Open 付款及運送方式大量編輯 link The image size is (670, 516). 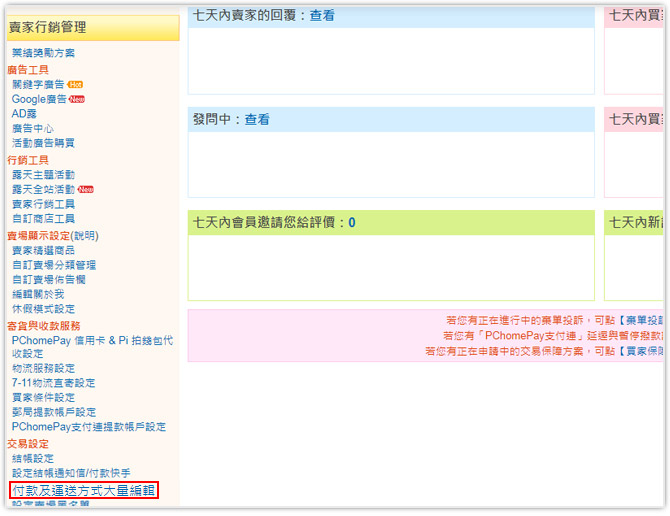click(x=83, y=490)
